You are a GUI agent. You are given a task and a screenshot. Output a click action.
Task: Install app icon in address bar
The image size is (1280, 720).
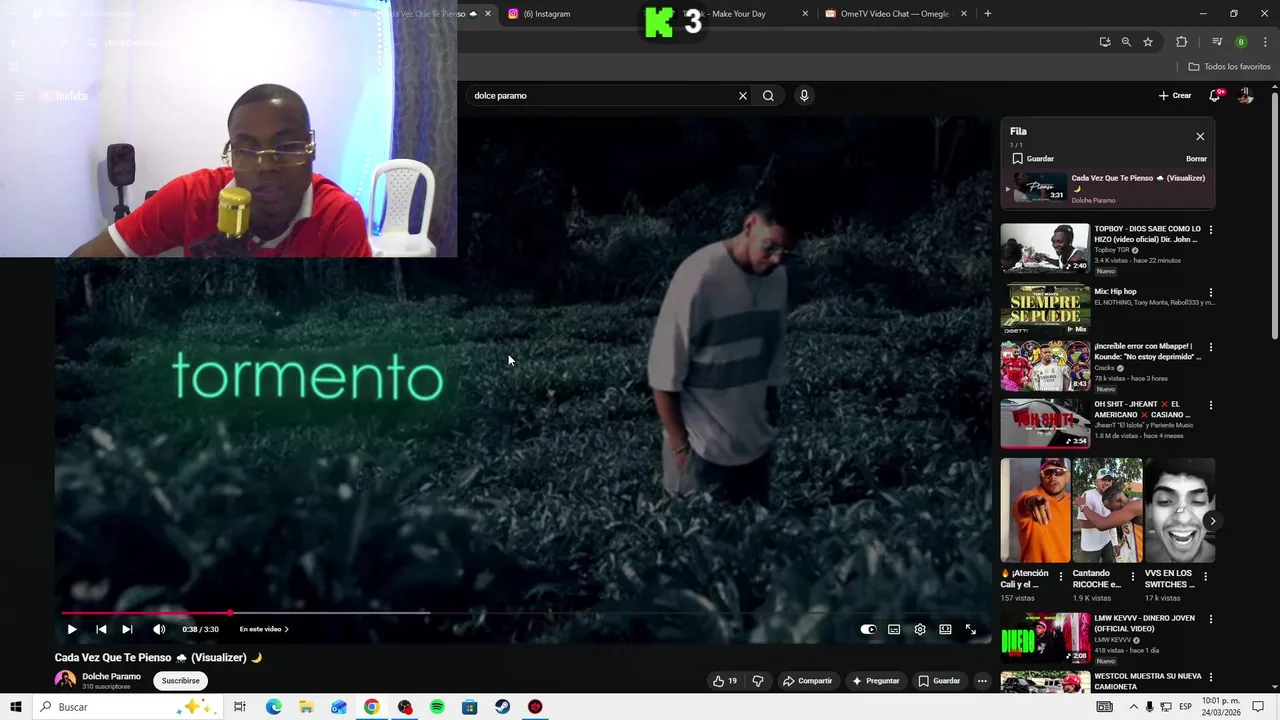[x=1105, y=42]
